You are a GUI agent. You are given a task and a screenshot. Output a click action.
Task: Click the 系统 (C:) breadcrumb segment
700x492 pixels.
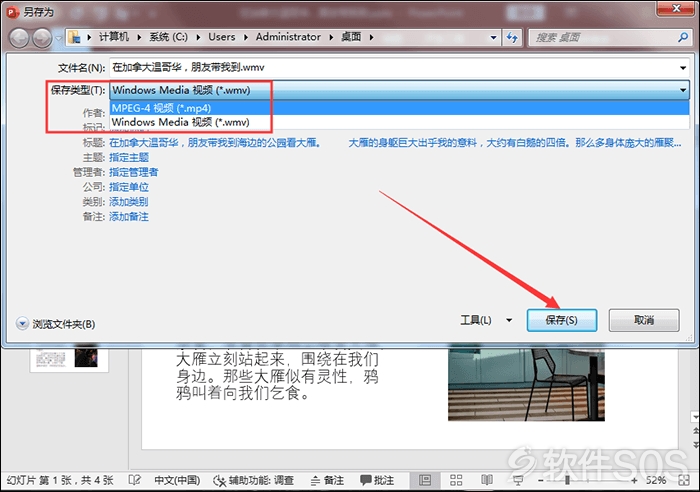click(168, 37)
